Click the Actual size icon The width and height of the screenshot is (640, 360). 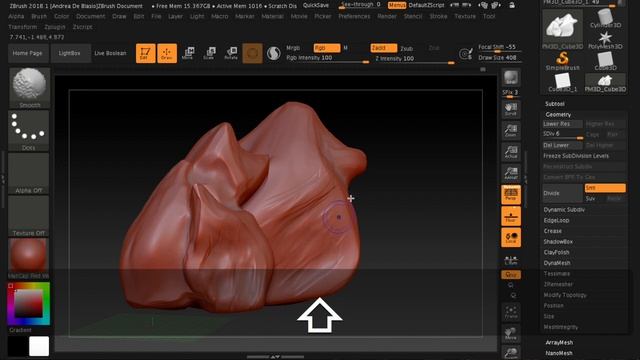pyautogui.click(x=511, y=152)
